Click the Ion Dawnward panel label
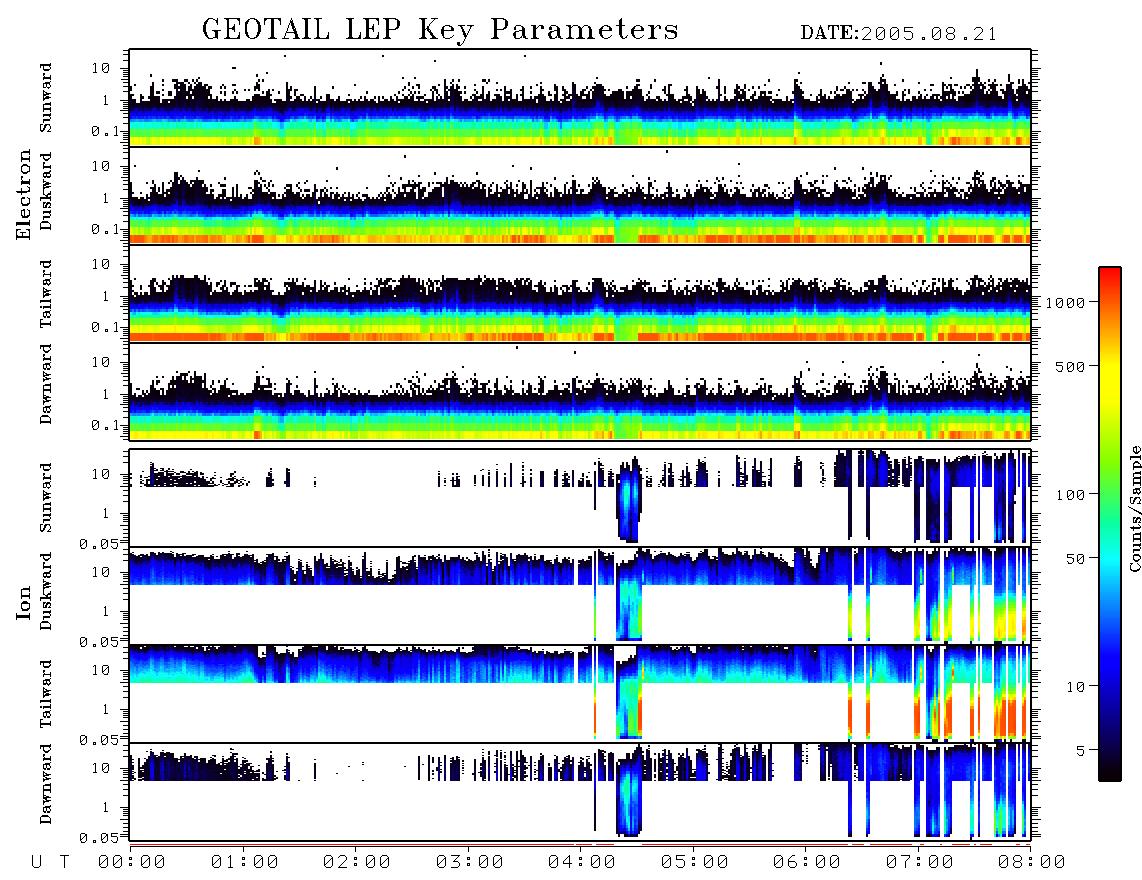This screenshot has width=1142, height=880. (x=46, y=784)
